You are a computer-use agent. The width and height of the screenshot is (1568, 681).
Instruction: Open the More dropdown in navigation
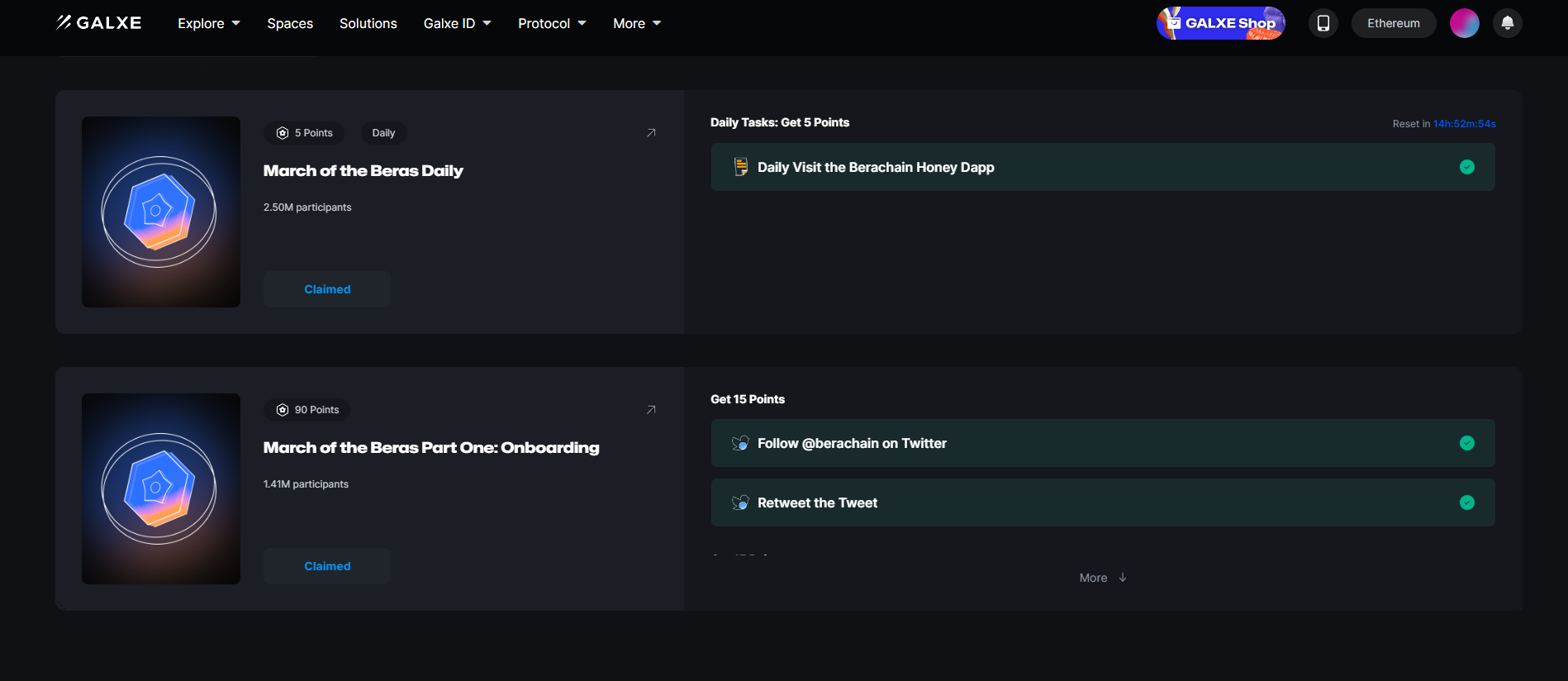(x=637, y=23)
